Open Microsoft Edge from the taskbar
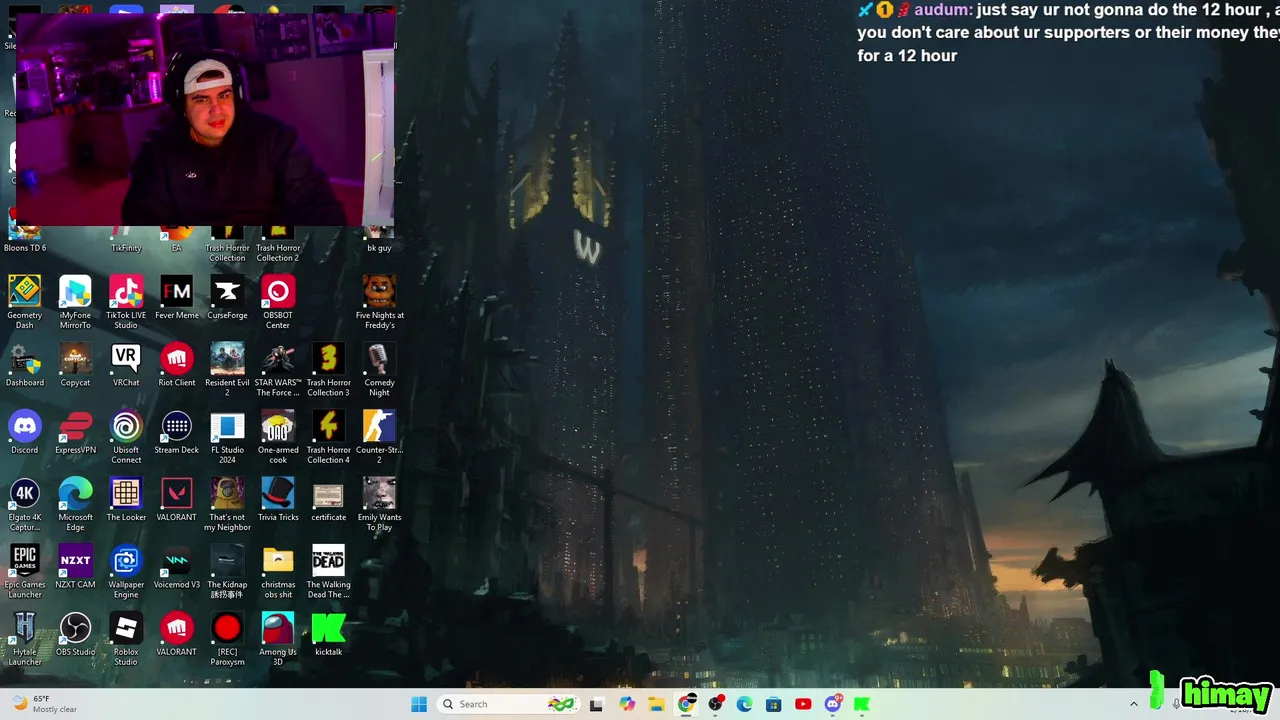 pyautogui.click(x=745, y=704)
